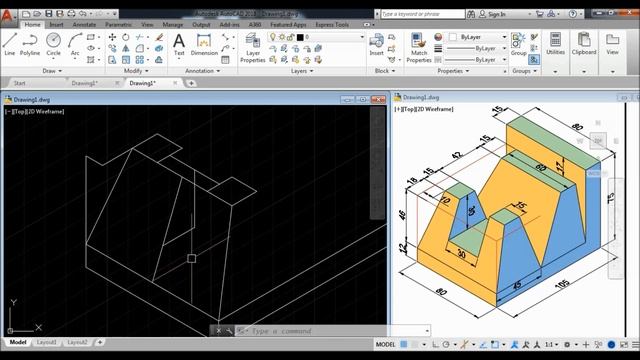Expand the Block panel

(385, 71)
